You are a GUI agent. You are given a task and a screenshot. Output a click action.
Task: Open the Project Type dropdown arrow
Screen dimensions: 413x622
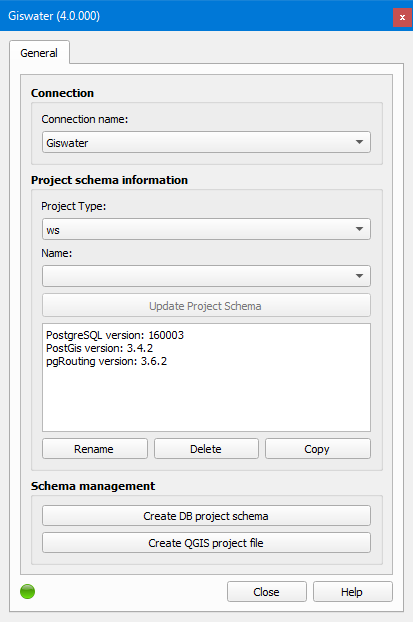tap(359, 229)
